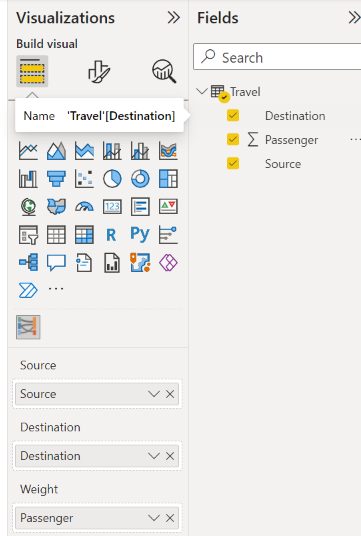The image size is (361, 536).
Task: Choose the funnel chart visual
Action: 56,179
